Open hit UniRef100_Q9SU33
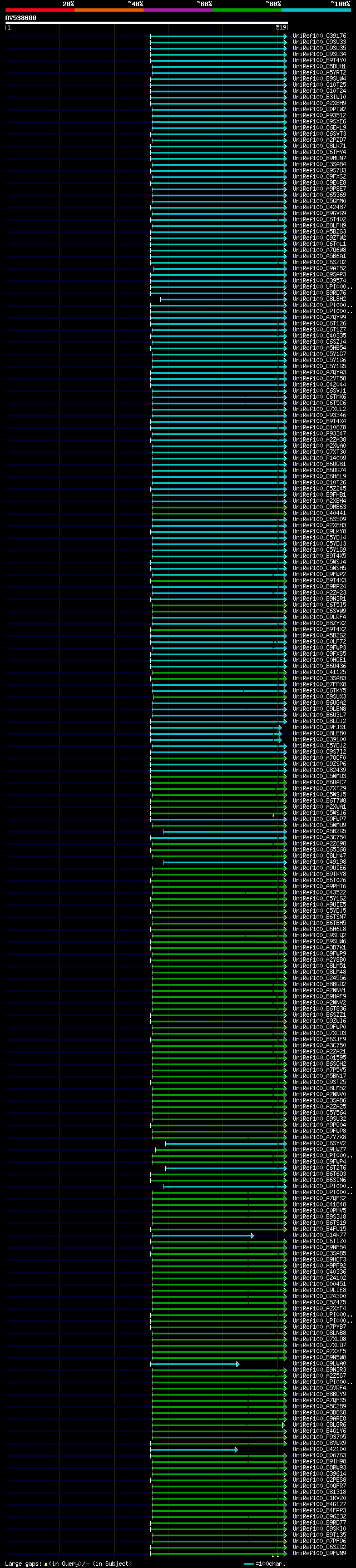Screen dimensions: 356x1568 tap(319, 42)
